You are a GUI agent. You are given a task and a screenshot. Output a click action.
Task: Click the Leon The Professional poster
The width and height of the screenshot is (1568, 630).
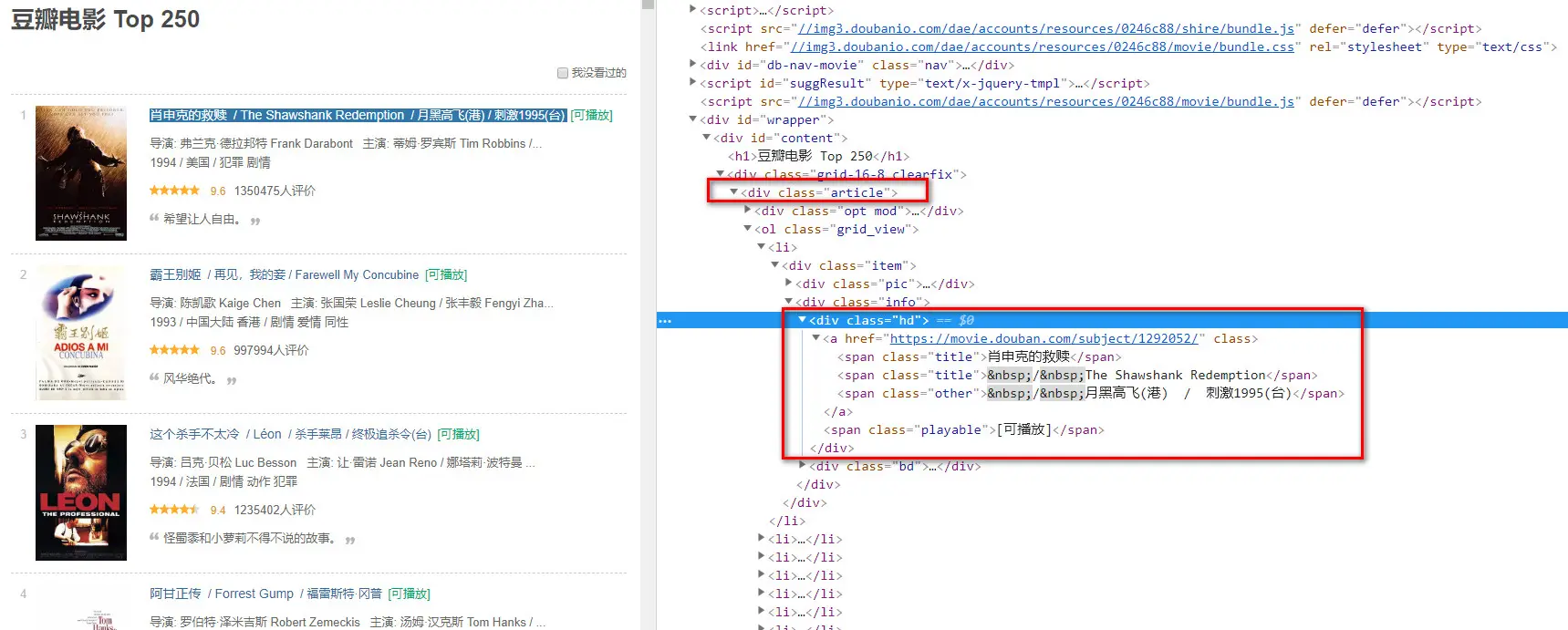tap(81, 492)
